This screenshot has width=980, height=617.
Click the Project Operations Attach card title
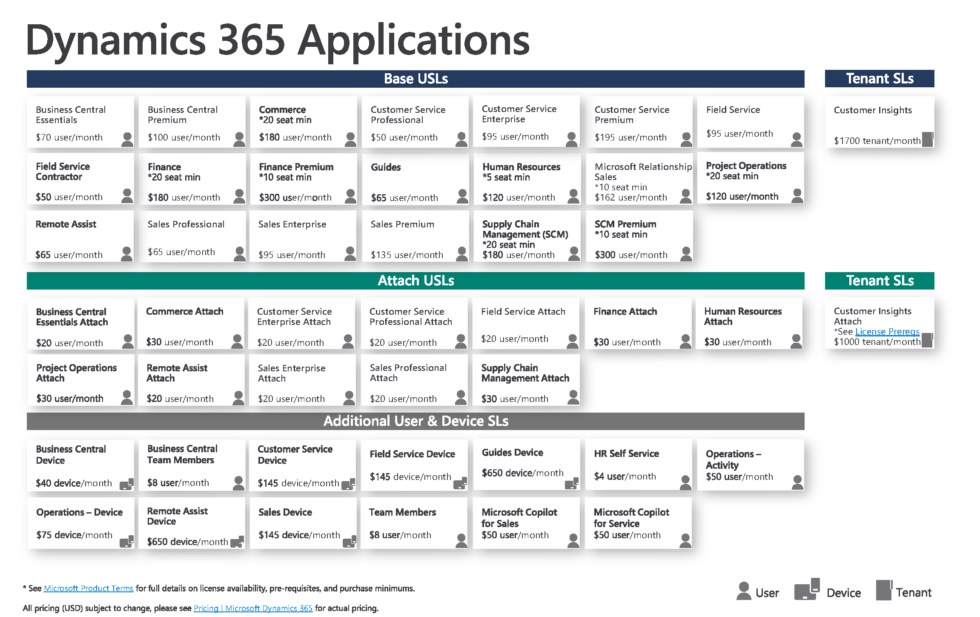tap(76, 373)
